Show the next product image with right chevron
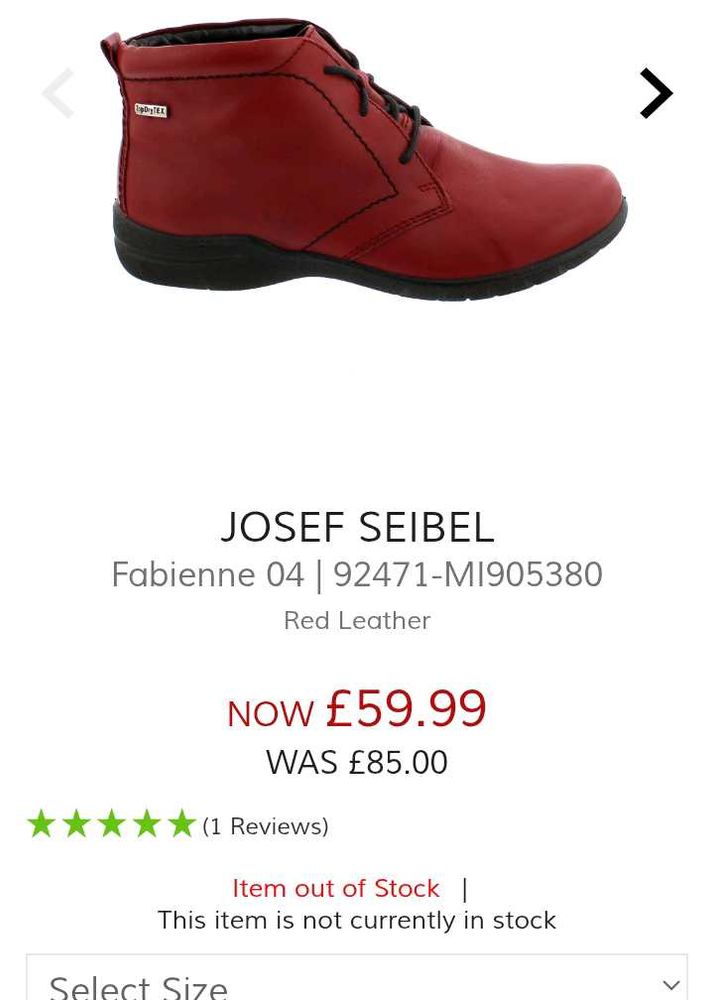Image resolution: width=714 pixels, height=1000 pixels. [x=656, y=93]
